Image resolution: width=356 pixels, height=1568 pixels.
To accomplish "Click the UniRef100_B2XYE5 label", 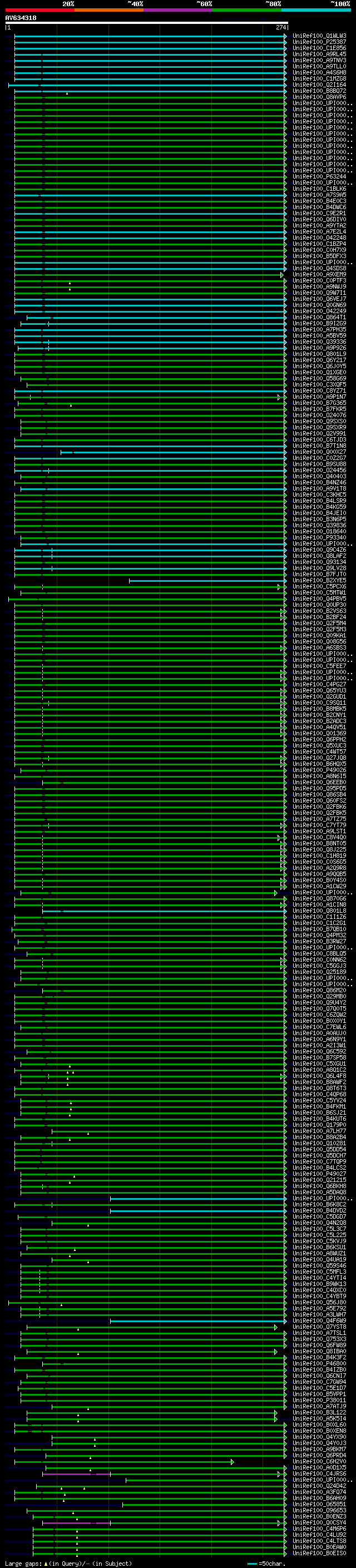I will (x=319, y=580).
